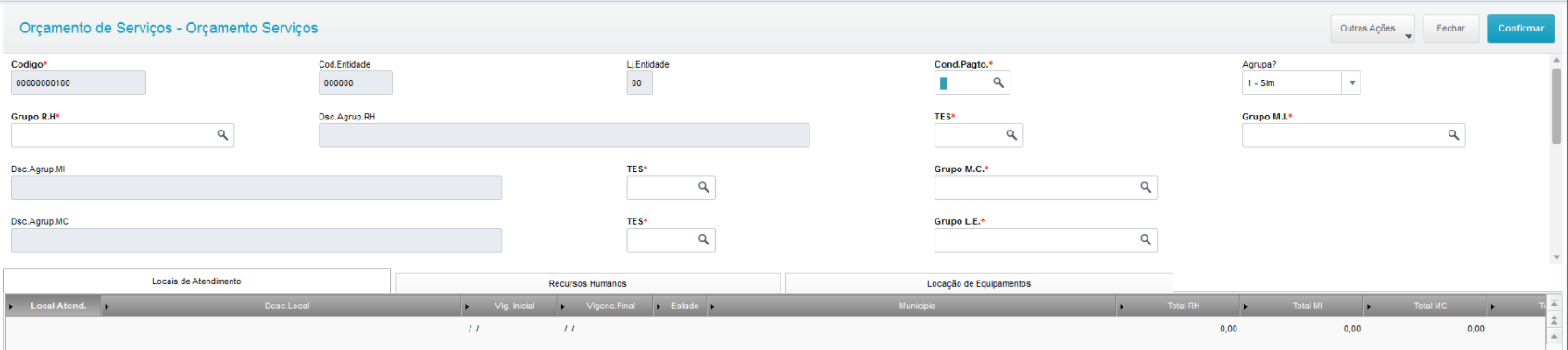Click the Cod.Entidade field
The image size is (1568, 350).
(x=356, y=83)
